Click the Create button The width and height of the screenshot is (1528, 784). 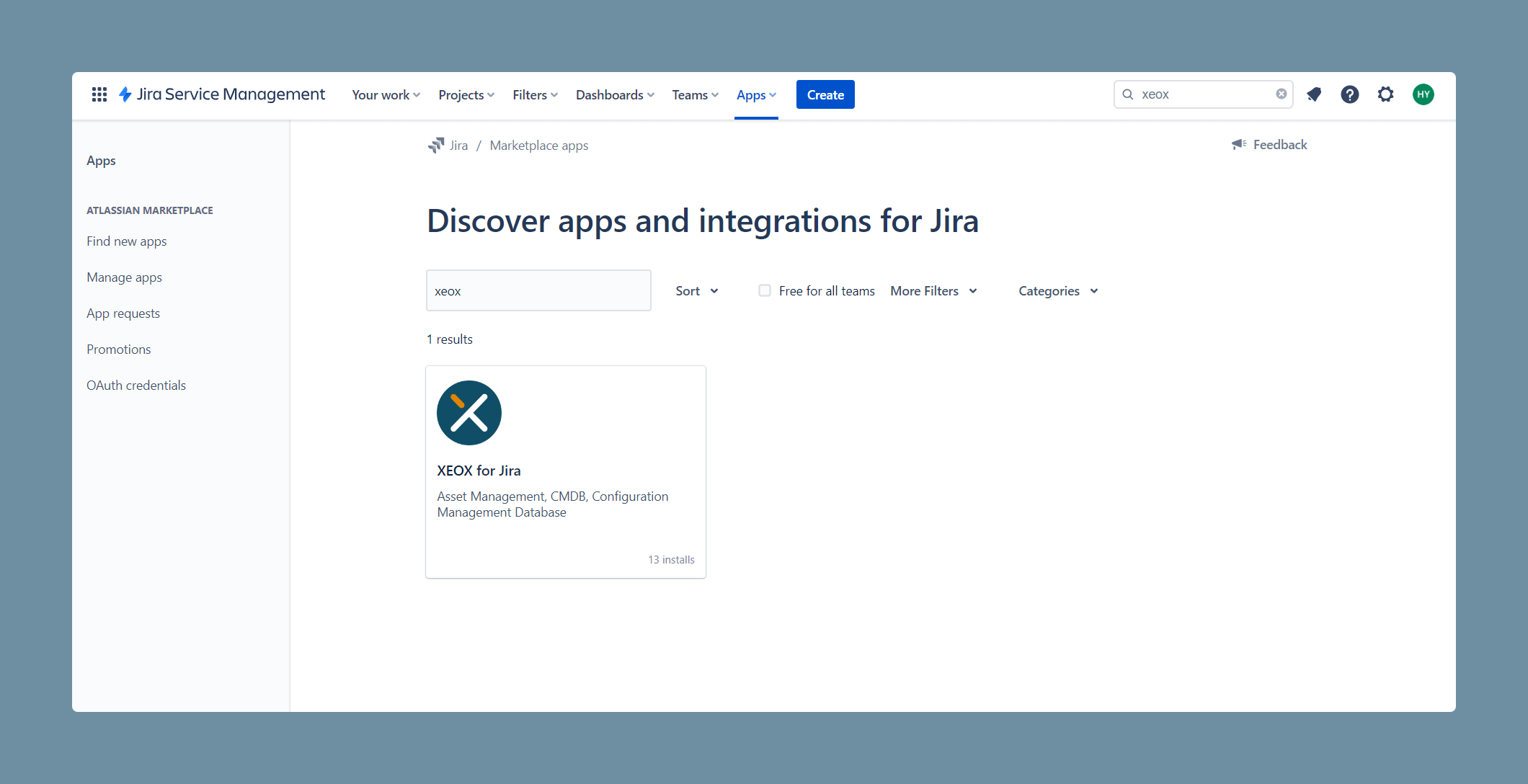click(825, 94)
